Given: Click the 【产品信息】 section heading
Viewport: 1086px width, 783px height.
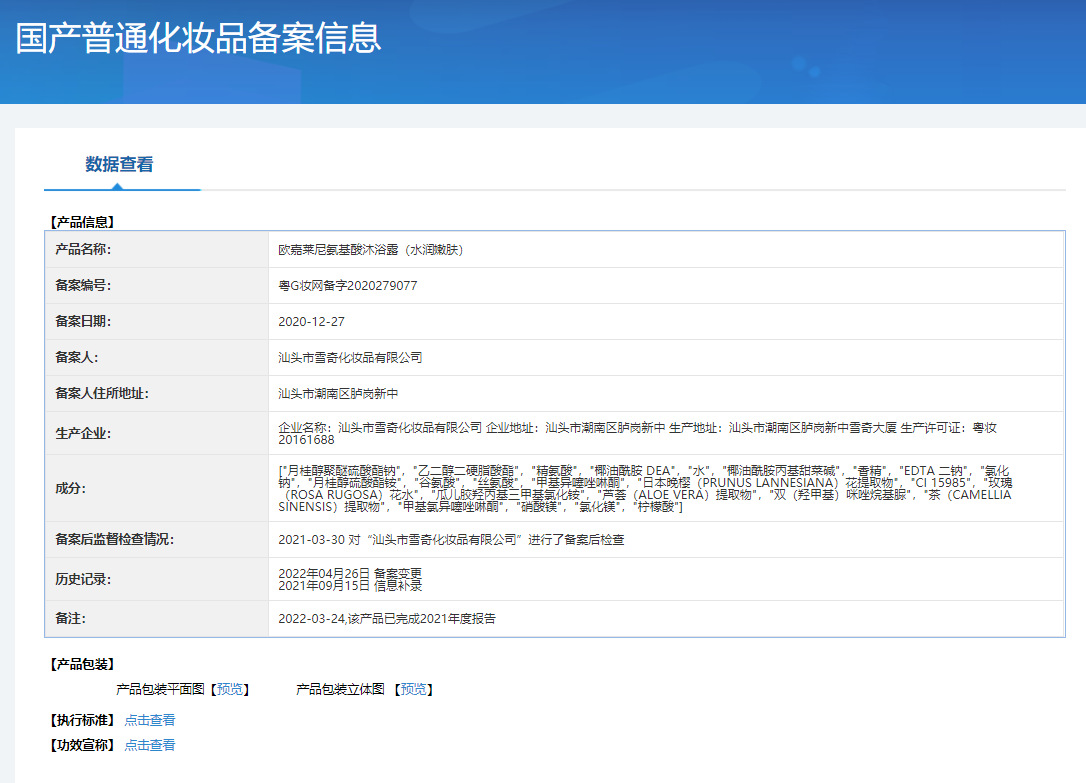Looking at the screenshot, I should pyautogui.click(x=82, y=222).
